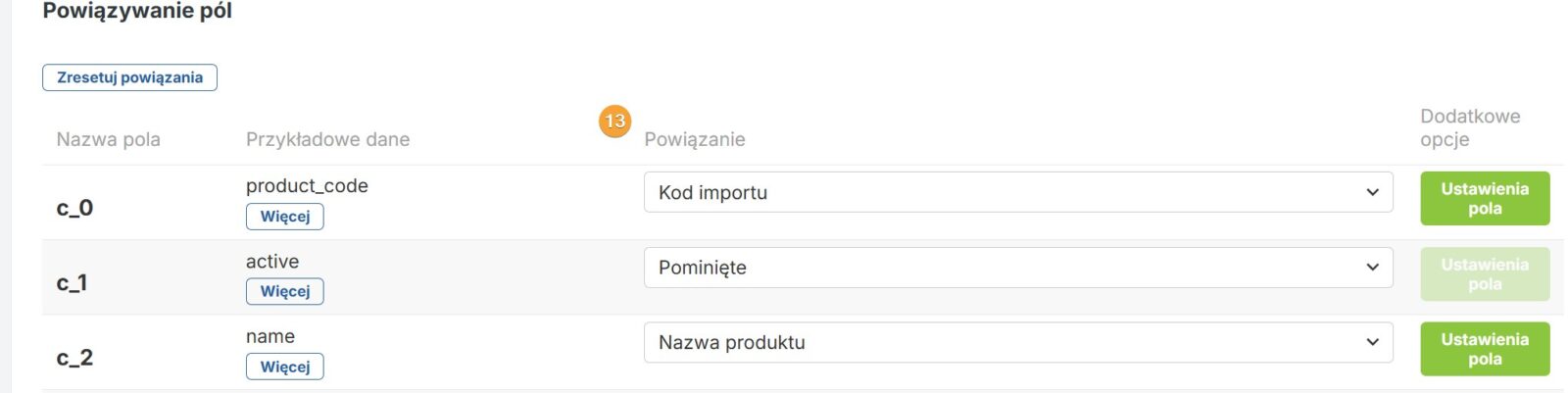Click the Przykładowe dane column header
This screenshot has width=1568, height=393.
327,139
